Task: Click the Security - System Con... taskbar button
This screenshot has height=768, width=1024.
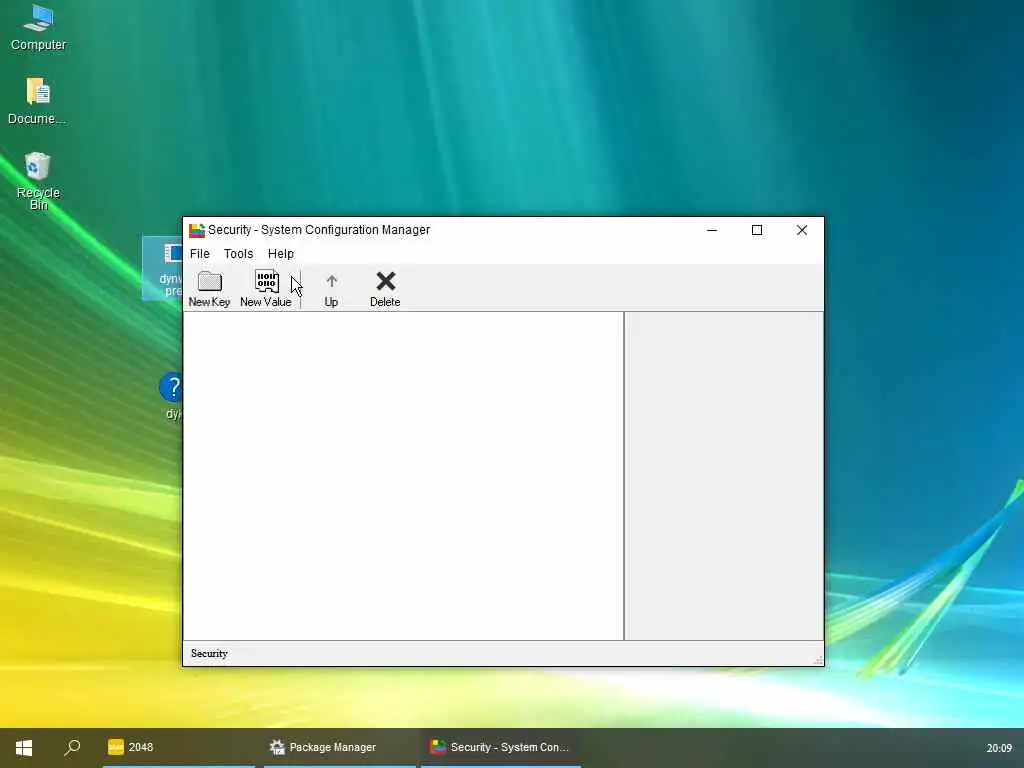Action: click(x=501, y=748)
